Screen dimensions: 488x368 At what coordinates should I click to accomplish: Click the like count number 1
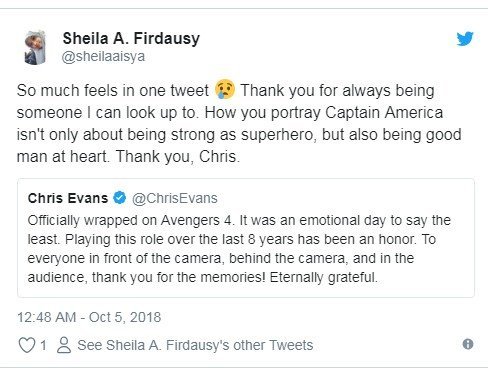click(43, 345)
